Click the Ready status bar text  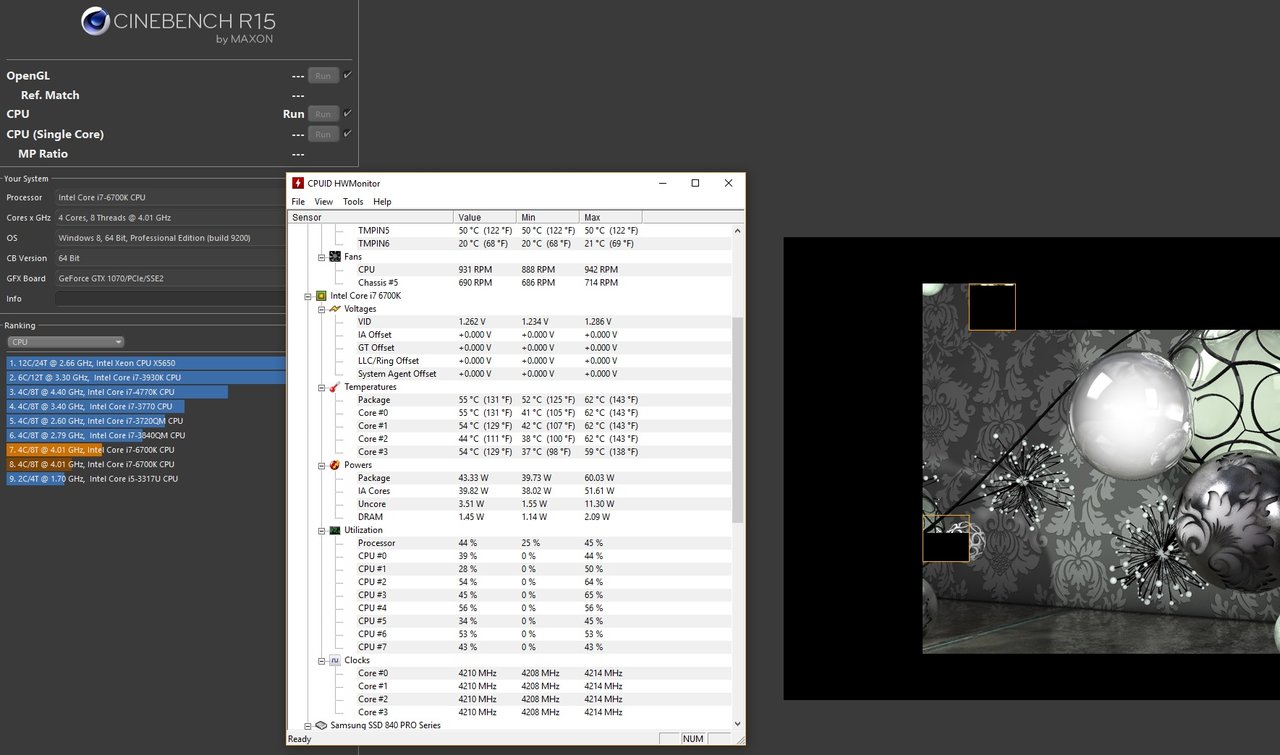tap(299, 739)
